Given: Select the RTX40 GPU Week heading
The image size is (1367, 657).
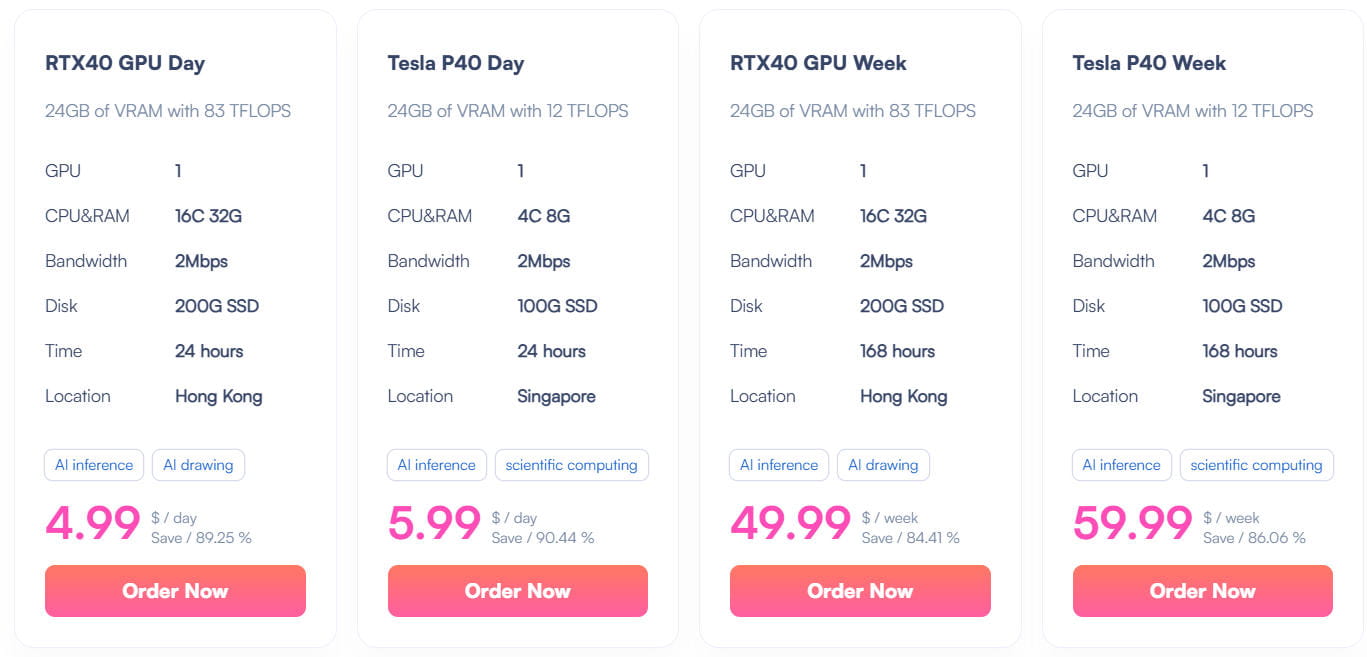Looking at the screenshot, I should click(818, 63).
